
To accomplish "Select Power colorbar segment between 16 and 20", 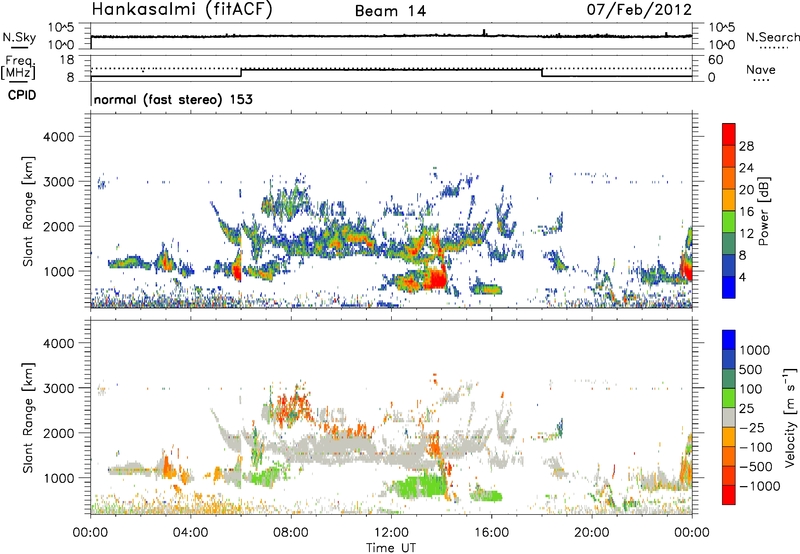I will pyautogui.click(x=729, y=200).
